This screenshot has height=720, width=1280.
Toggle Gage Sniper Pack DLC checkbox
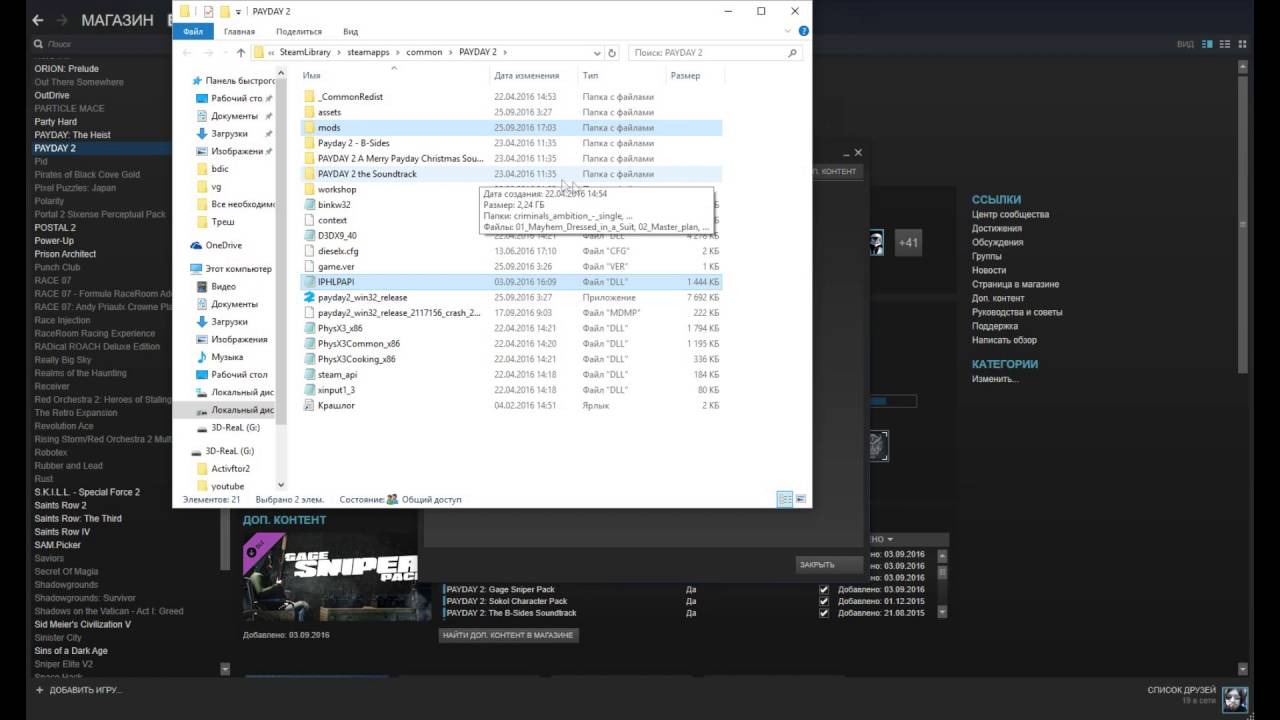coord(824,589)
